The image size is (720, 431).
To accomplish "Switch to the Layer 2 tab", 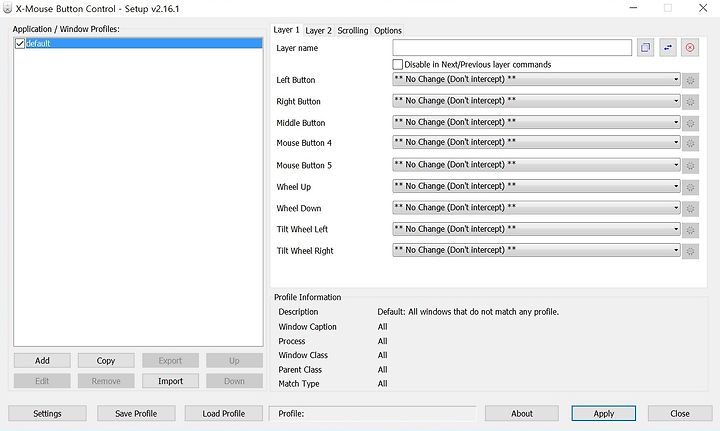I will click(318, 31).
